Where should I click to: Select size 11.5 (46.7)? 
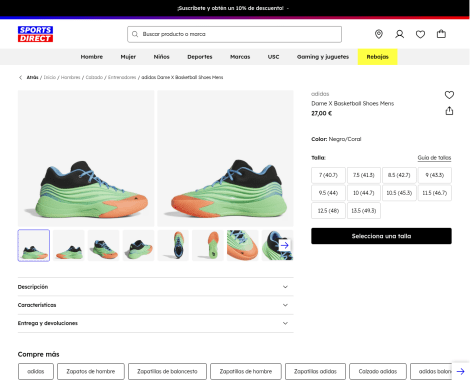pyautogui.click(x=435, y=193)
